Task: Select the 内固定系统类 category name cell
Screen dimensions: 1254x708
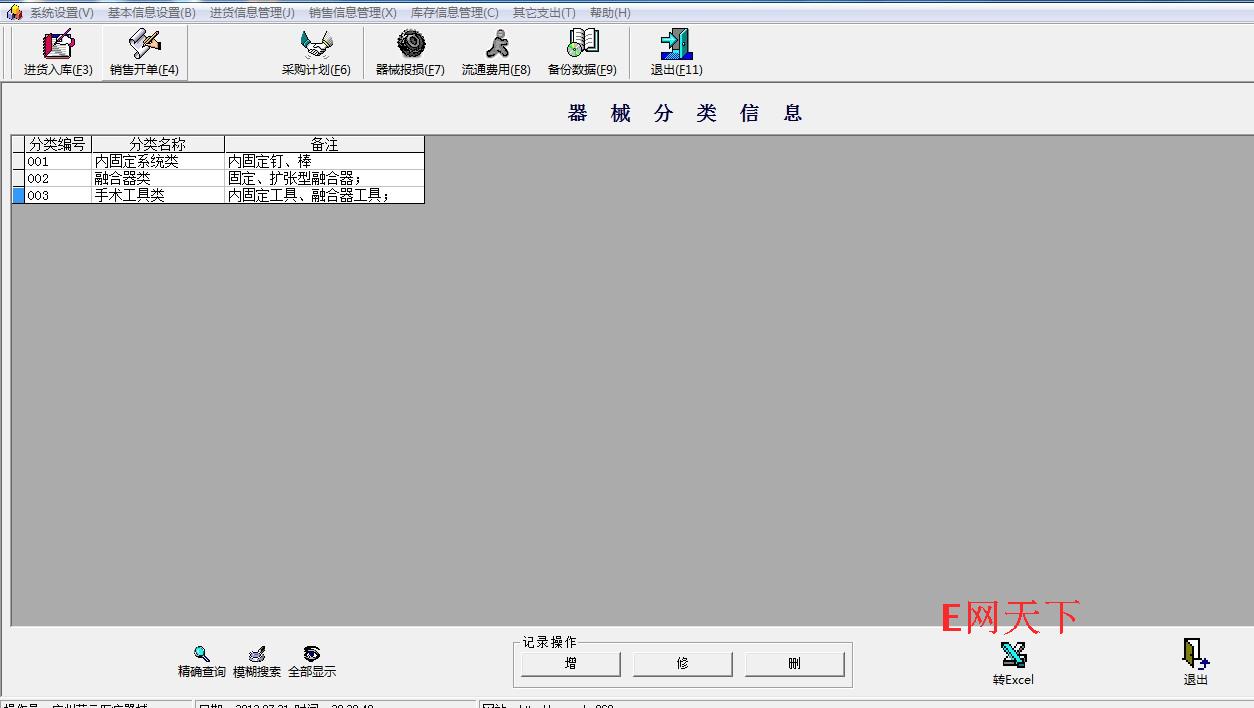Action: coord(158,161)
